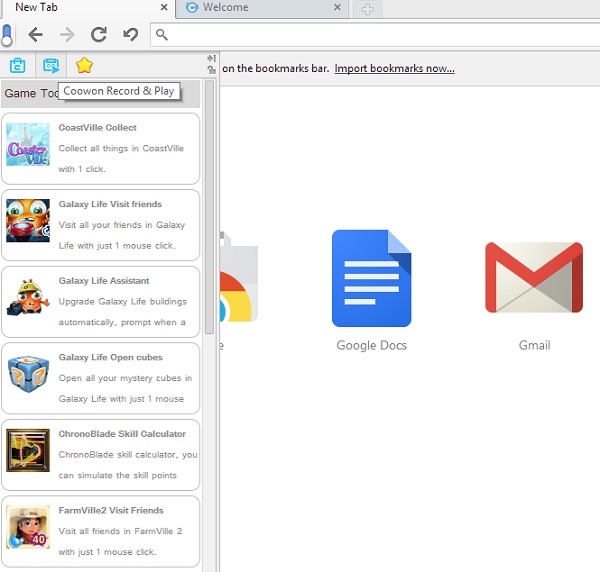Viewport: 600px width, 572px height.
Task: Click the Google Docs label text
Action: pos(372,345)
